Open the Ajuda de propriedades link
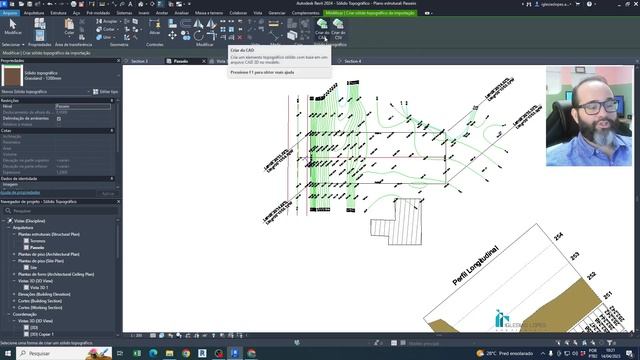 20,193
